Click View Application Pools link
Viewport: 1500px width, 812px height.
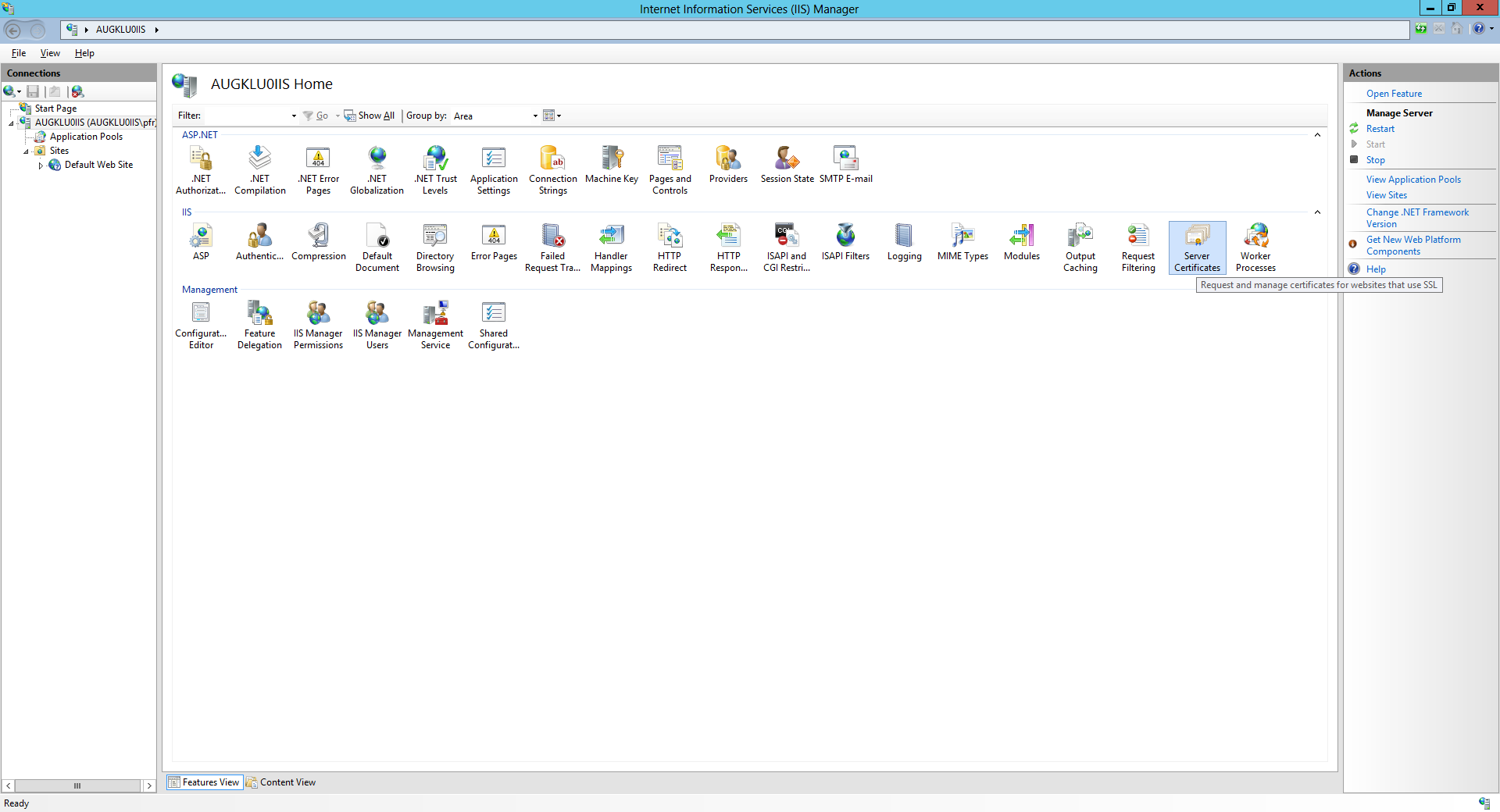pos(1412,180)
